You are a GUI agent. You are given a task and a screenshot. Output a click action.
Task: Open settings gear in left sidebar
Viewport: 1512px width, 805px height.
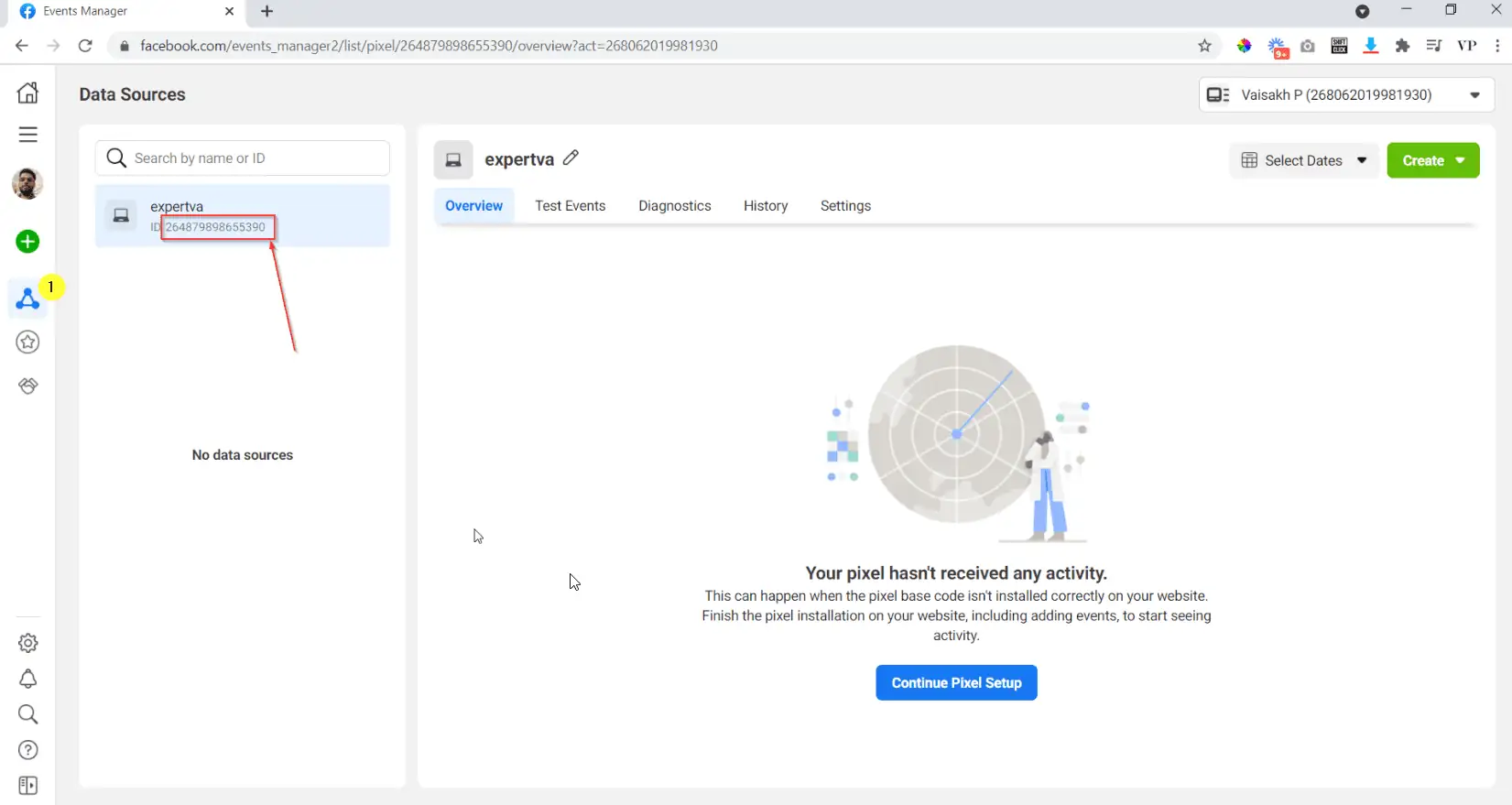(27, 643)
